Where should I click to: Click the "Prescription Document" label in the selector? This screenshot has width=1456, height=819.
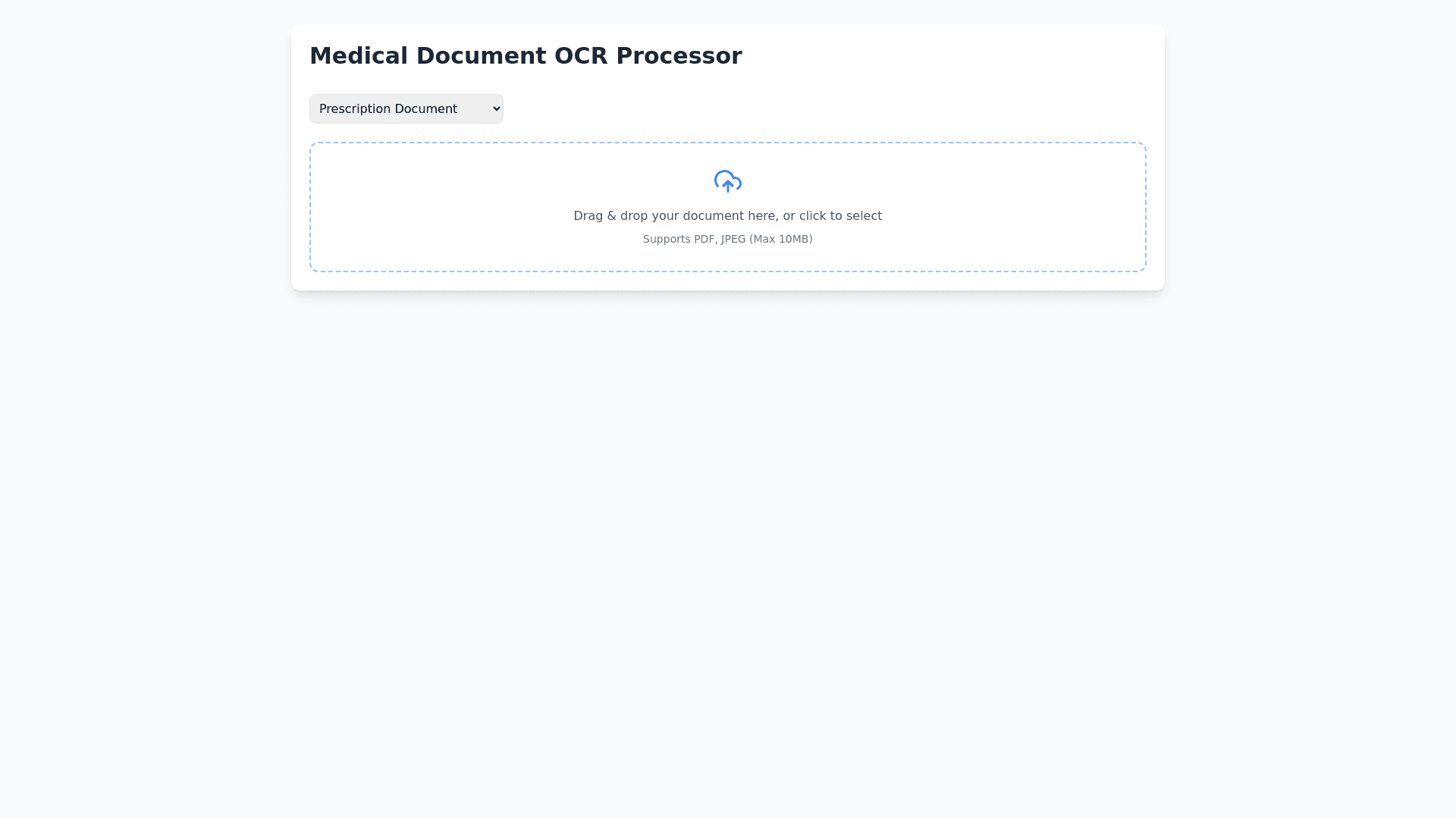tap(388, 109)
